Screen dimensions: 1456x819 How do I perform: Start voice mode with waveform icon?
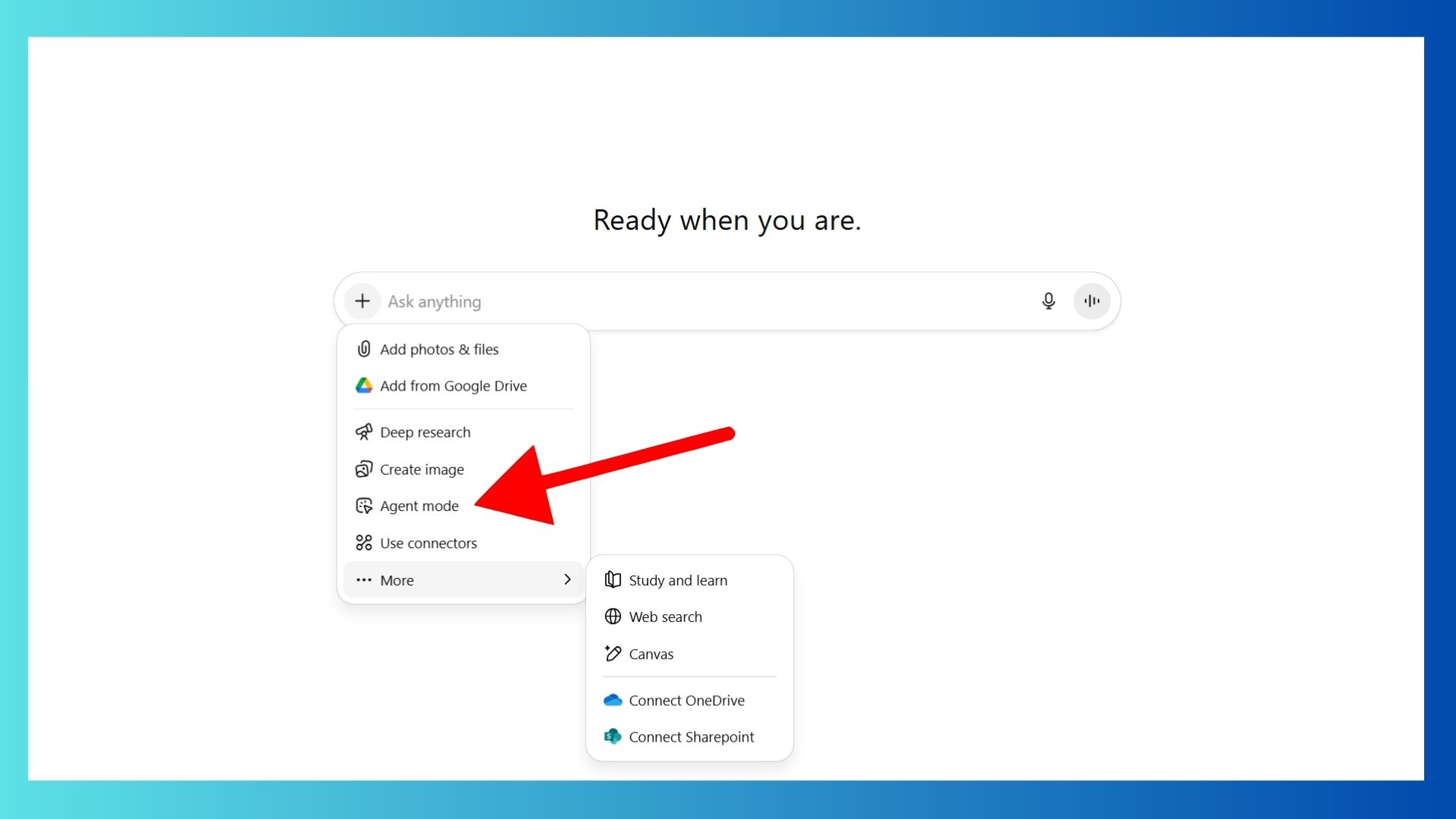point(1091,301)
